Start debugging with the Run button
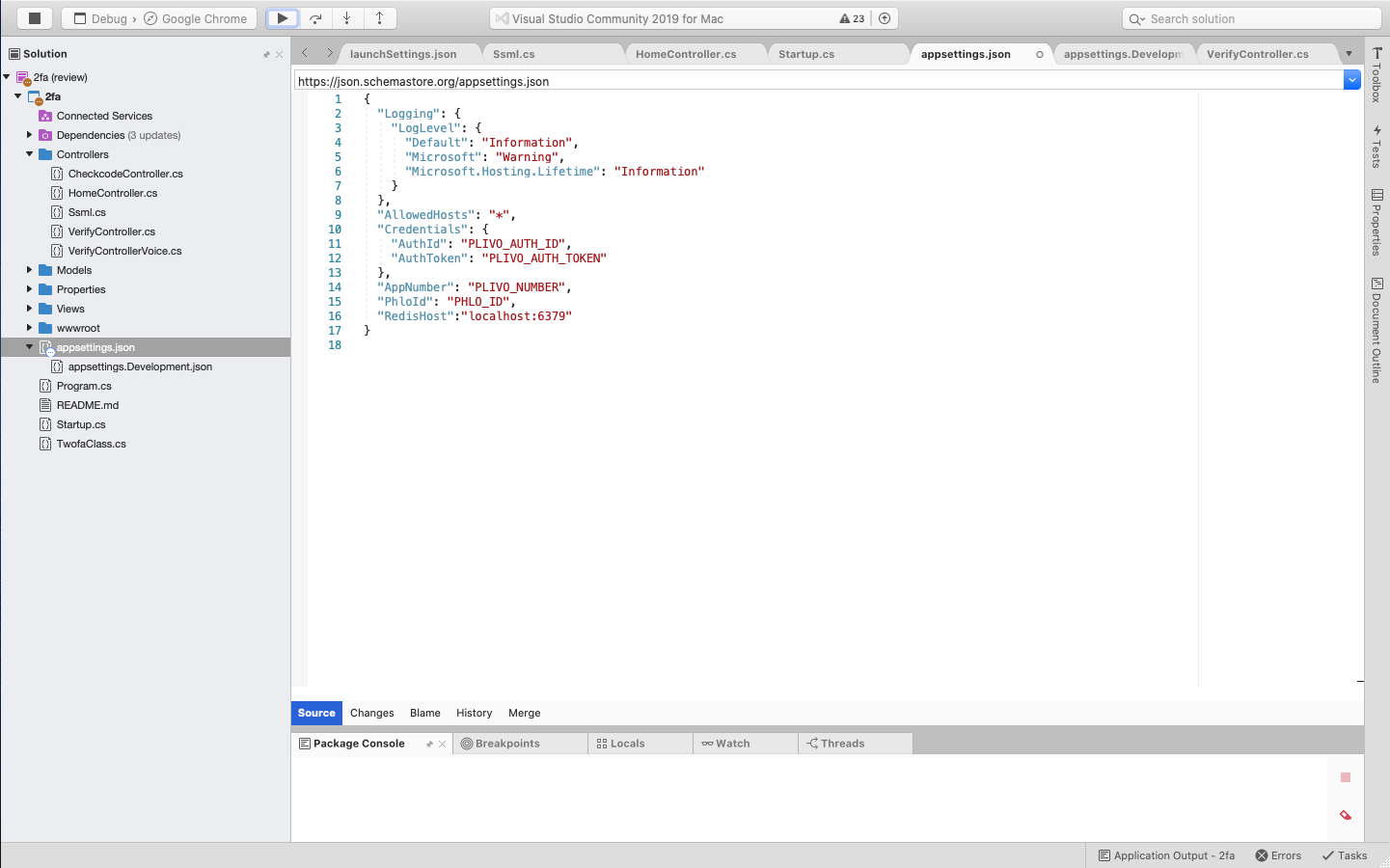This screenshot has width=1390, height=868. pos(283,17)
